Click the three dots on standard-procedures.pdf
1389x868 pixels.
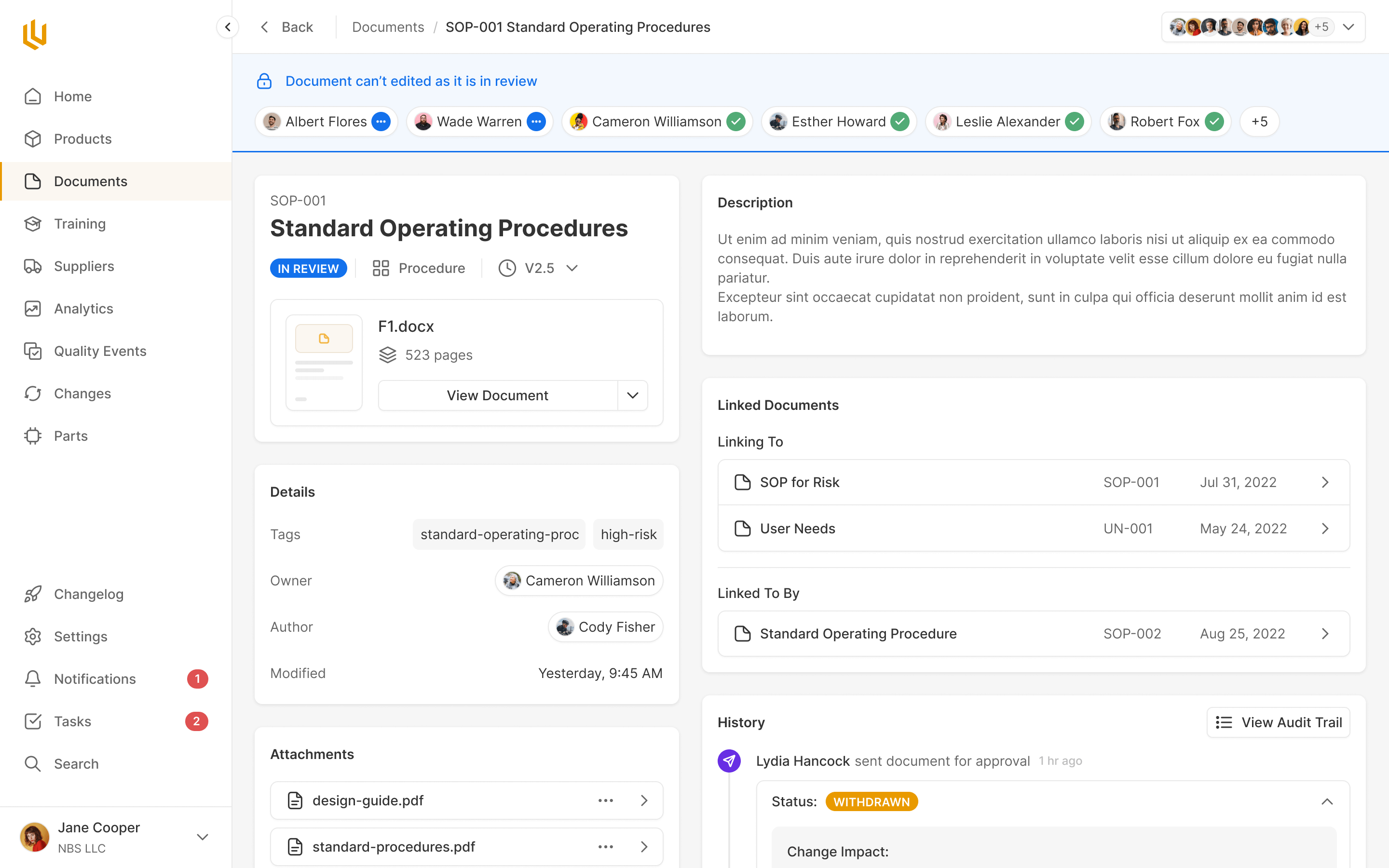coord(606,847)
